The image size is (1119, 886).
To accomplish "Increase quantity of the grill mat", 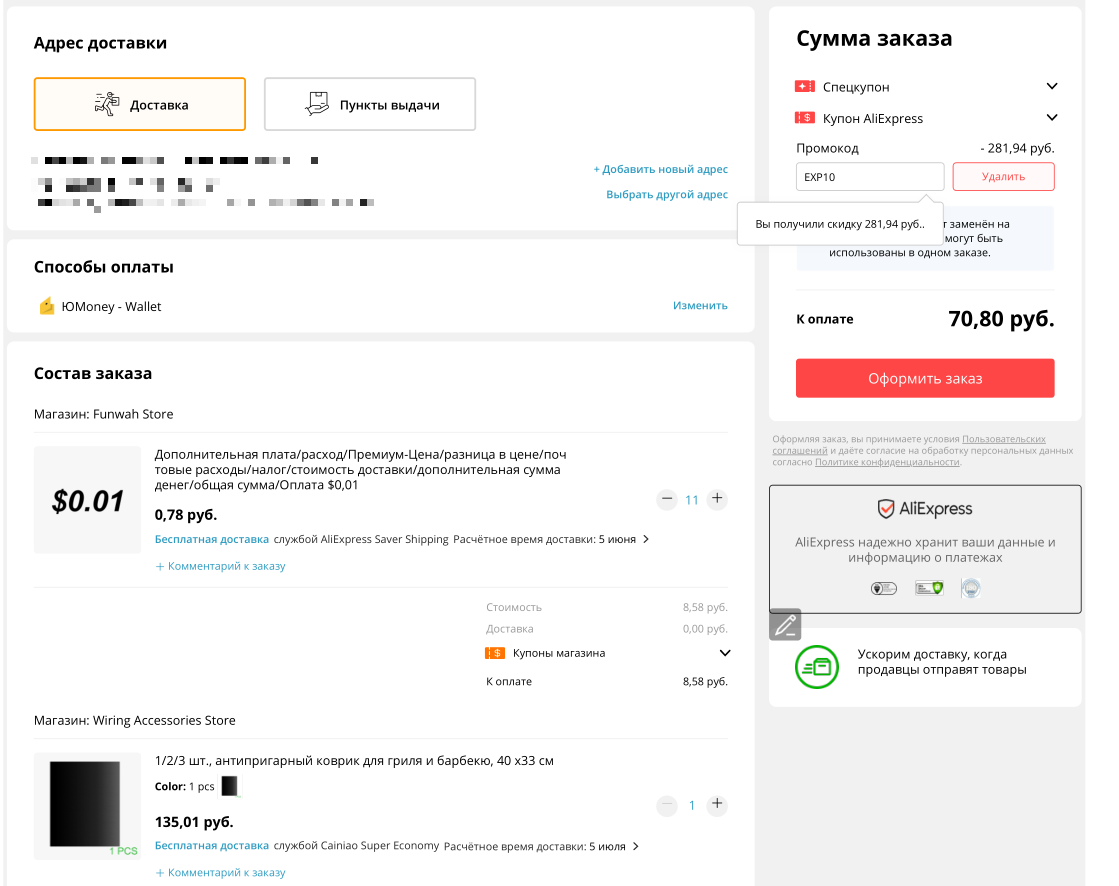I will pos(717,805).
